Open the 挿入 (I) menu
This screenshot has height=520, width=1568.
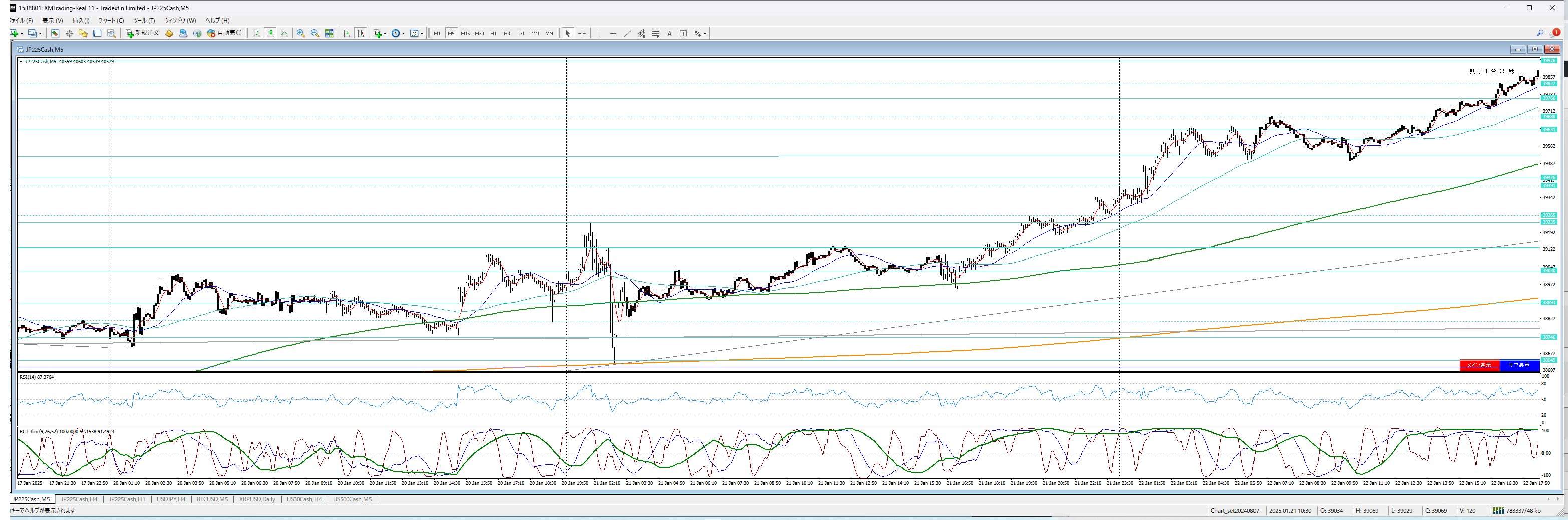click(x=81, y=20)
